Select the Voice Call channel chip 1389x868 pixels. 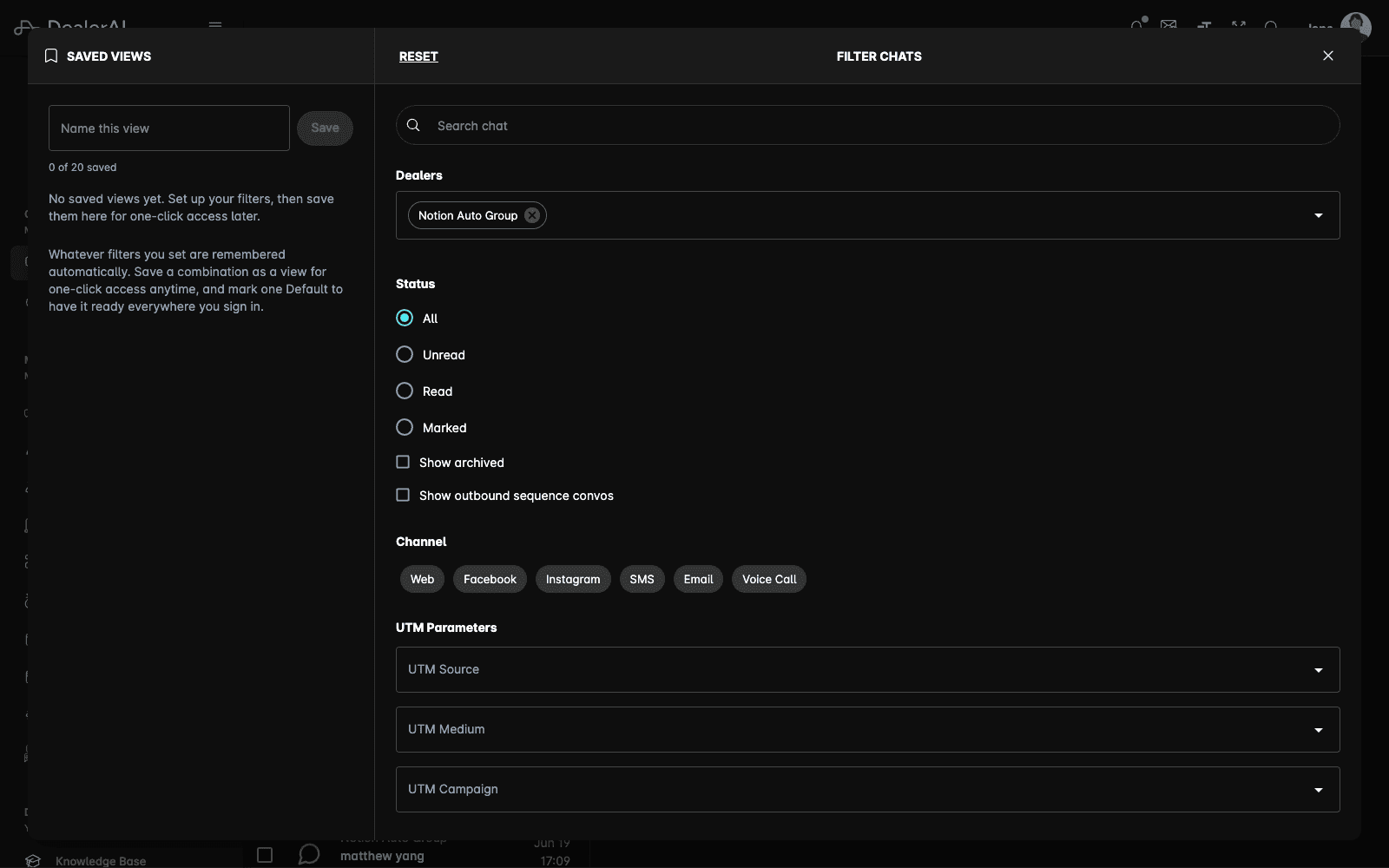tap(769, 579)
